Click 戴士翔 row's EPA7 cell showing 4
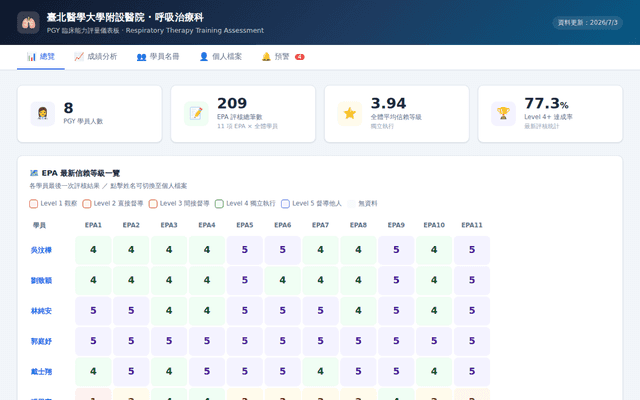The width and height of the screenshot is (640, 400). click(x=320, y=371)
